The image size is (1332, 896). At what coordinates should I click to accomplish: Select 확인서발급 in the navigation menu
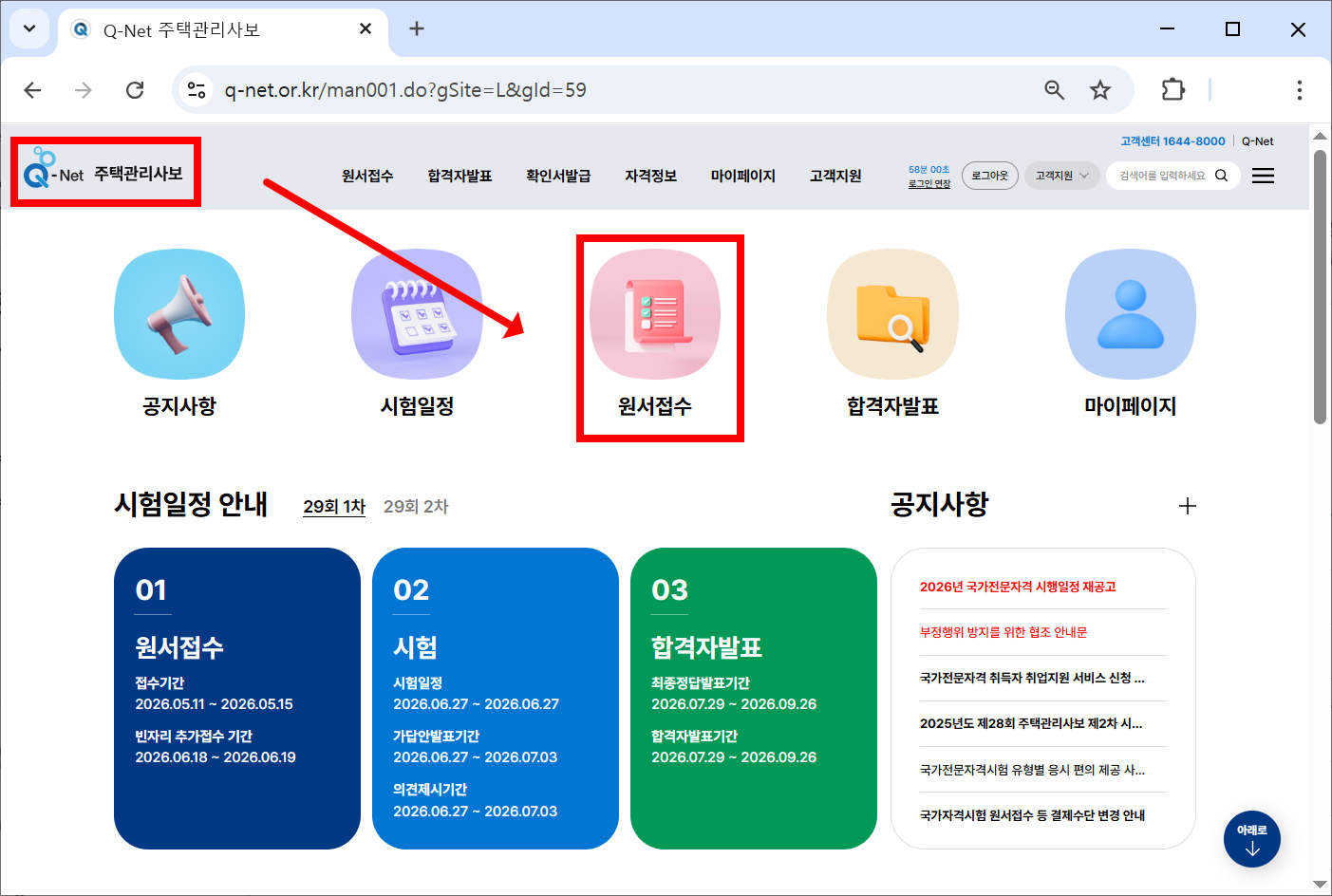click(558, 176)
